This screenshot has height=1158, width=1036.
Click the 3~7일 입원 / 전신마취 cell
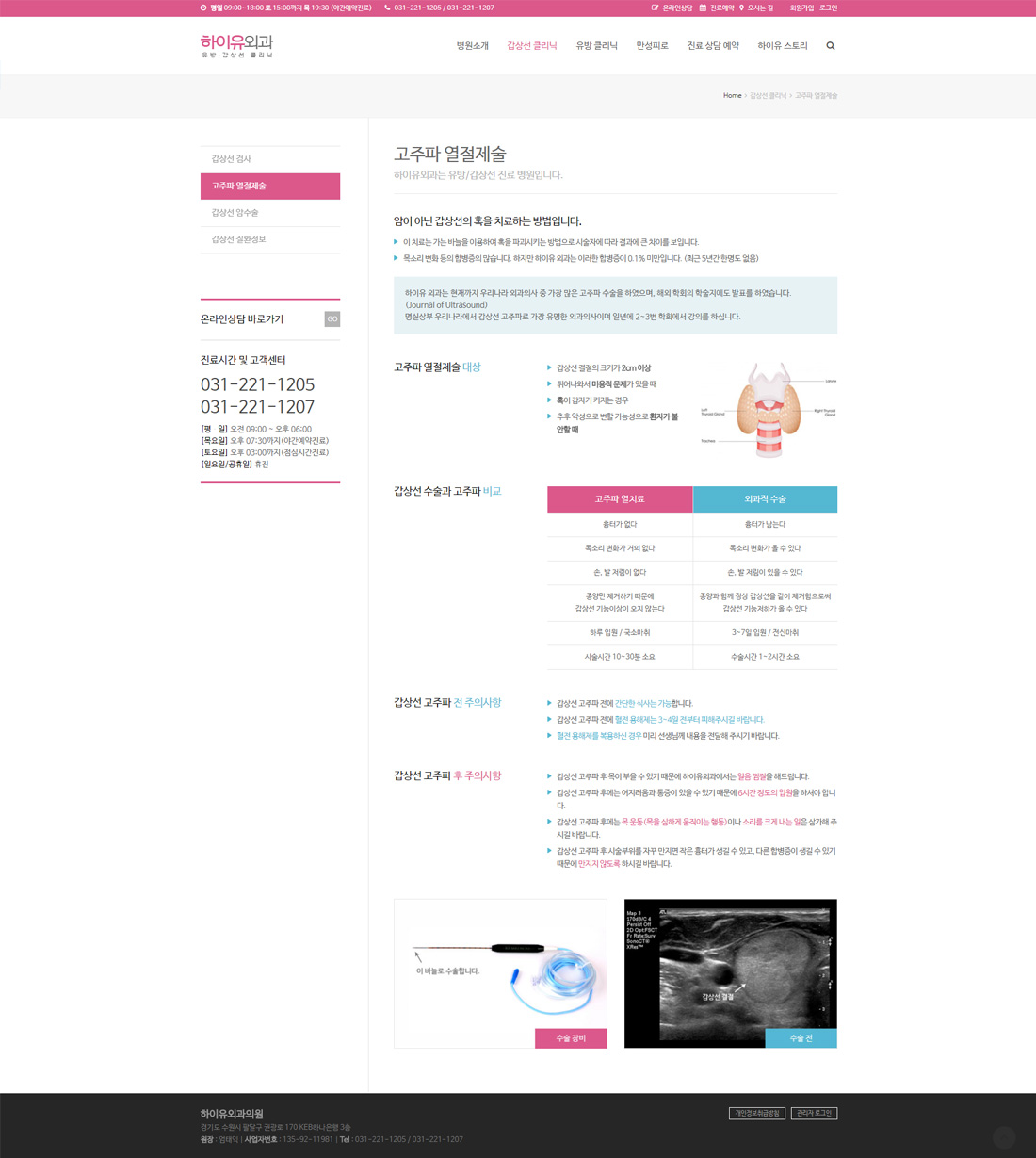coord(765,633)
